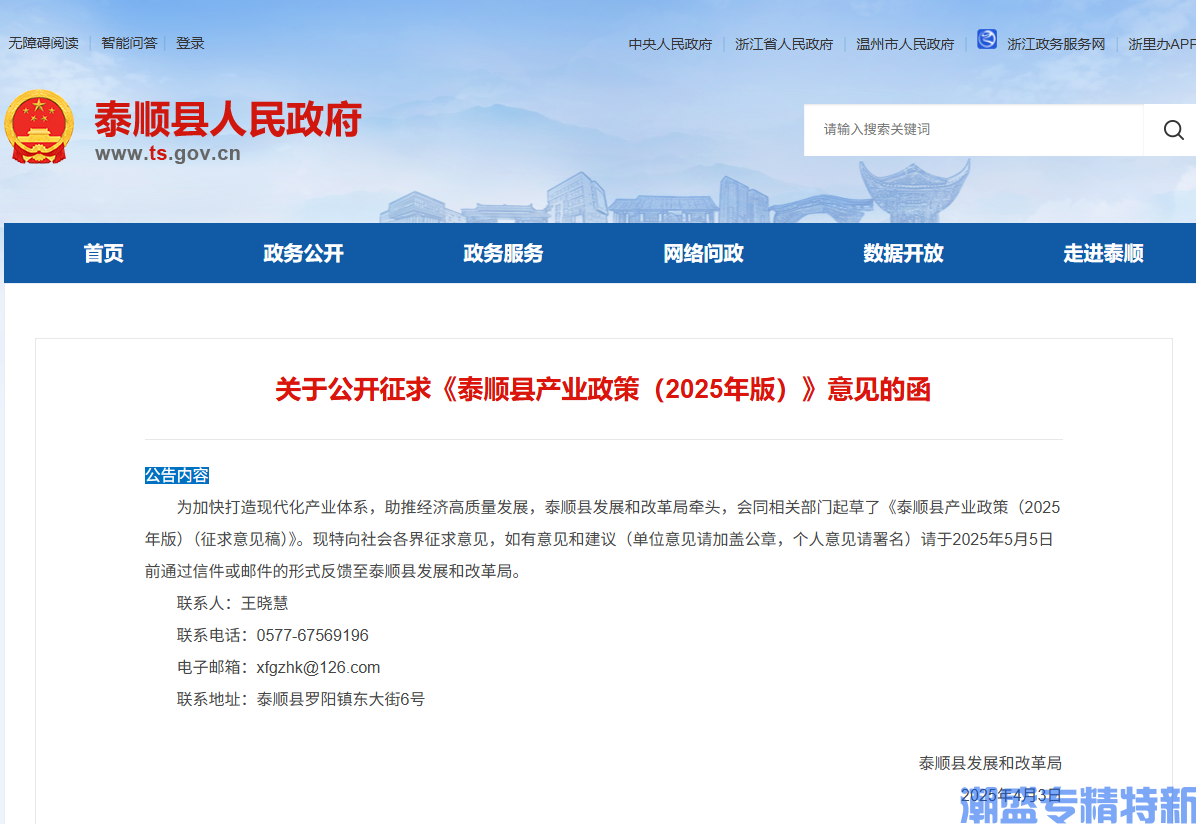Open the 浙里办APP link
The width and height of the screenshot is (1196, 824).
(1161, 44)
